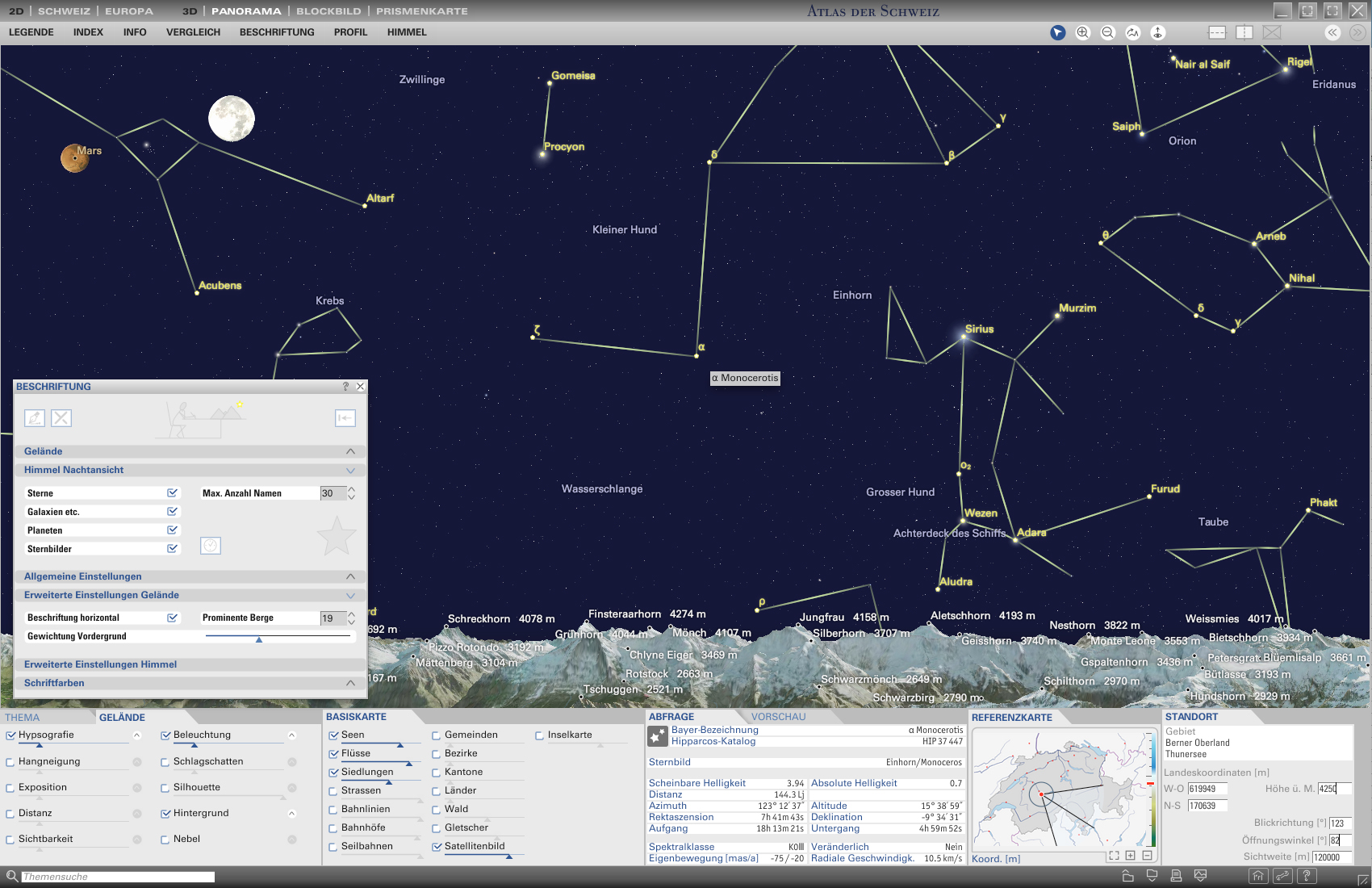Open help in Beschriftung panel
Screen dimensions: 1372x888
[345, 387]
